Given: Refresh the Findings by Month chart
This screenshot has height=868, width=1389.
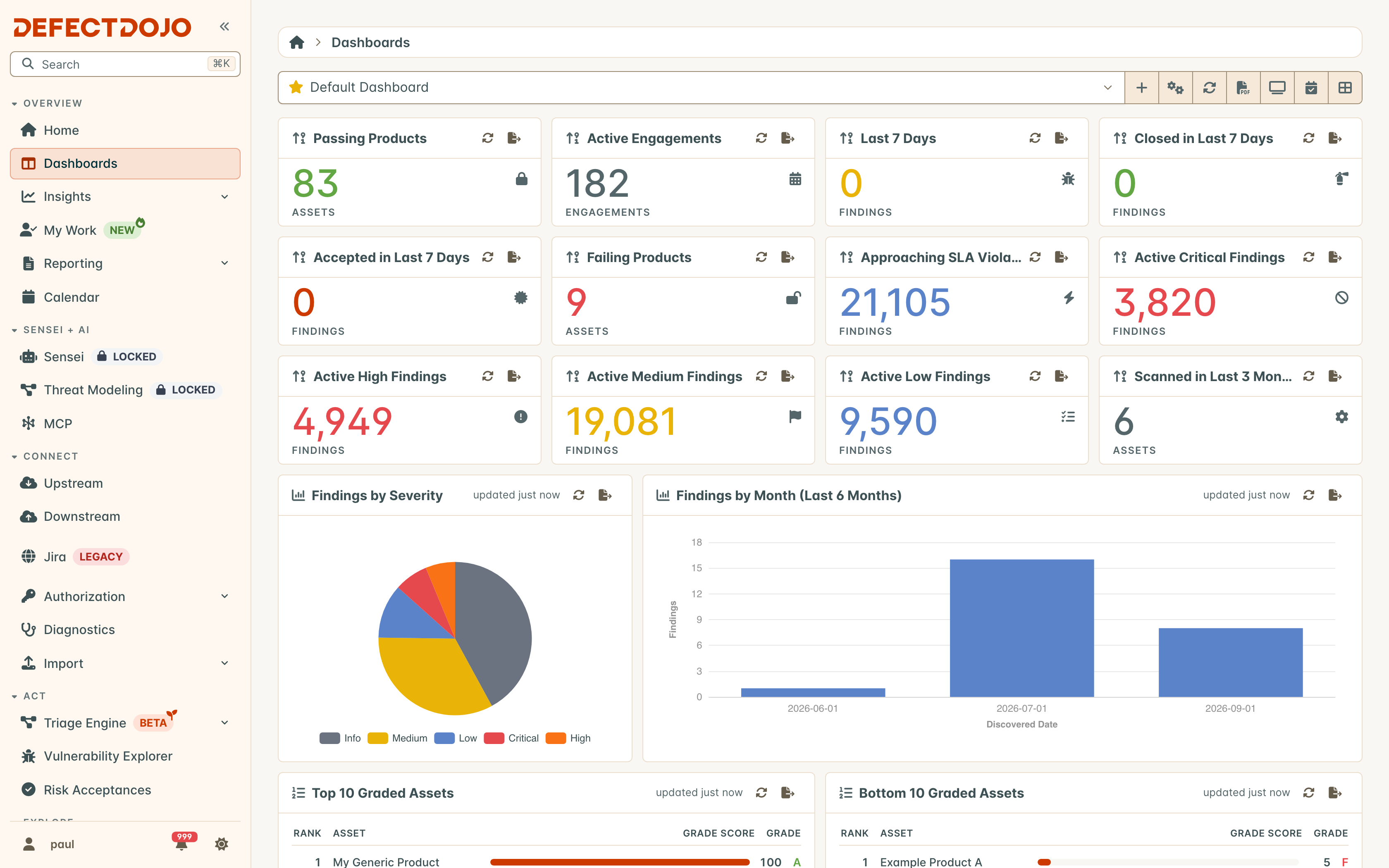Looking at the screenshot, I should click(x=1309, y=495).
